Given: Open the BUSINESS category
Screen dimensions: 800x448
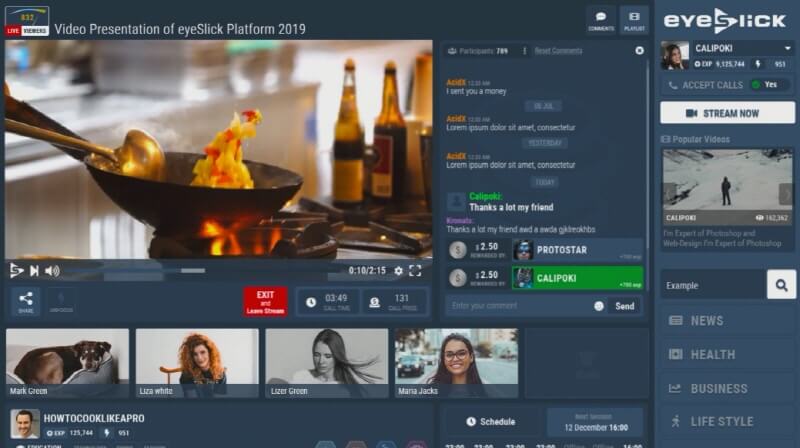Looking at the screenshot, I should coord(728,389).
